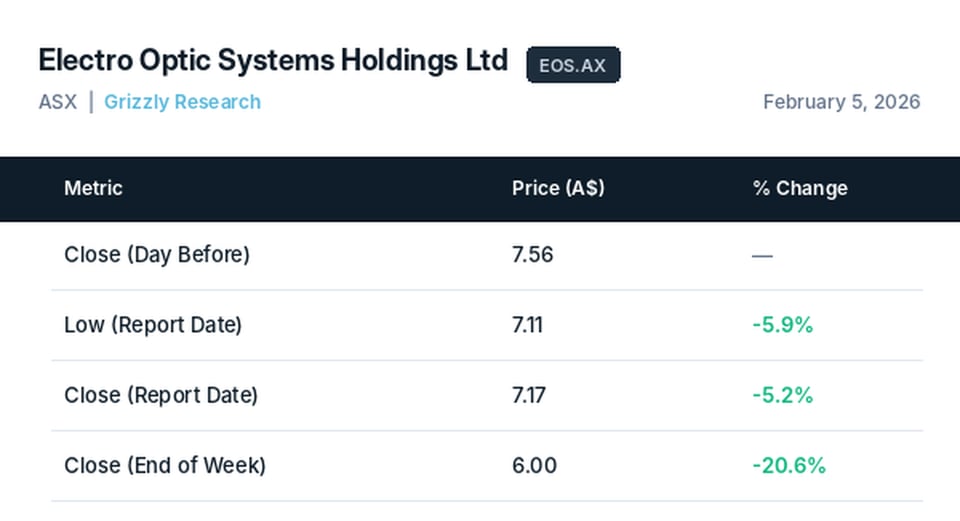
Task: Click the EOS.AX ticker badge
Action: [573, 65]
